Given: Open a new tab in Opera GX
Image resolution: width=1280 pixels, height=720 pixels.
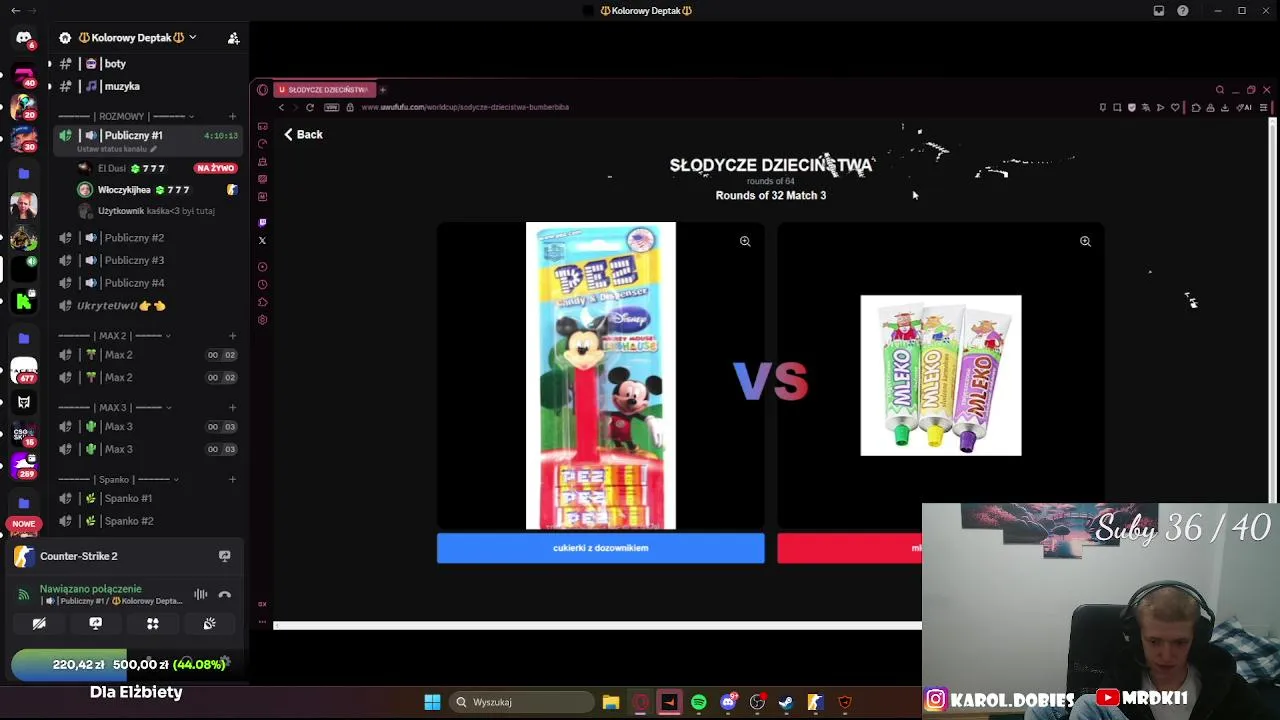Looking at the screenshot, I should tap(382, 90).
